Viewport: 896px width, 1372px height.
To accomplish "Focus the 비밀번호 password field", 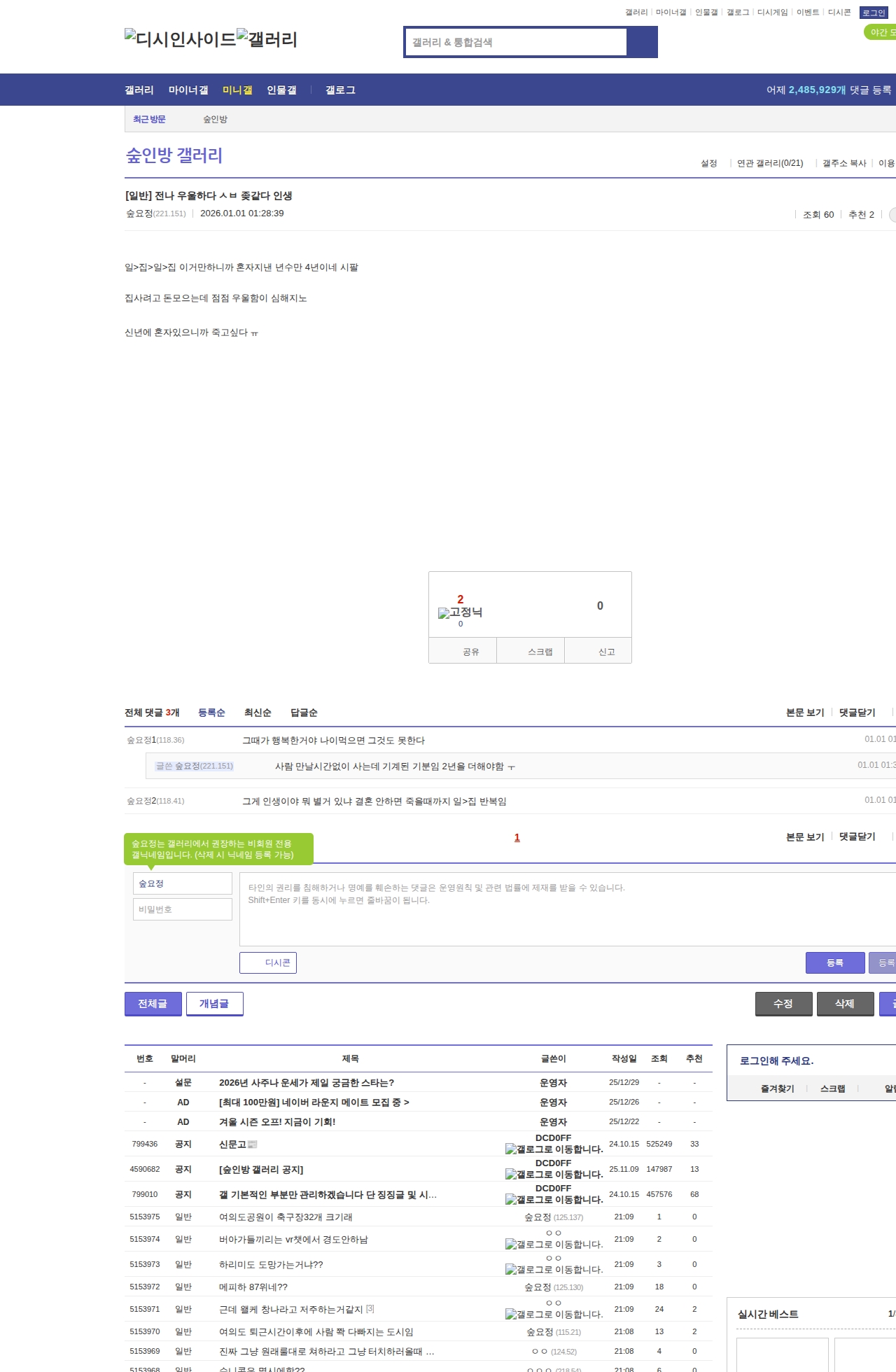I will point(182,909).
